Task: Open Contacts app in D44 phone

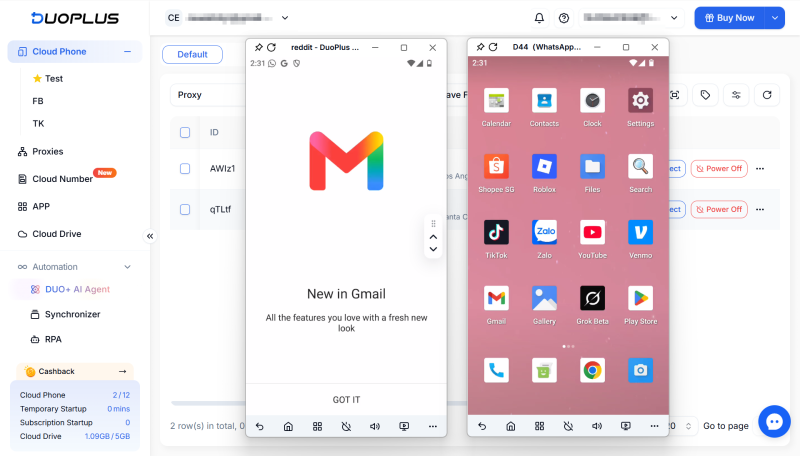Action: [544, 101]
